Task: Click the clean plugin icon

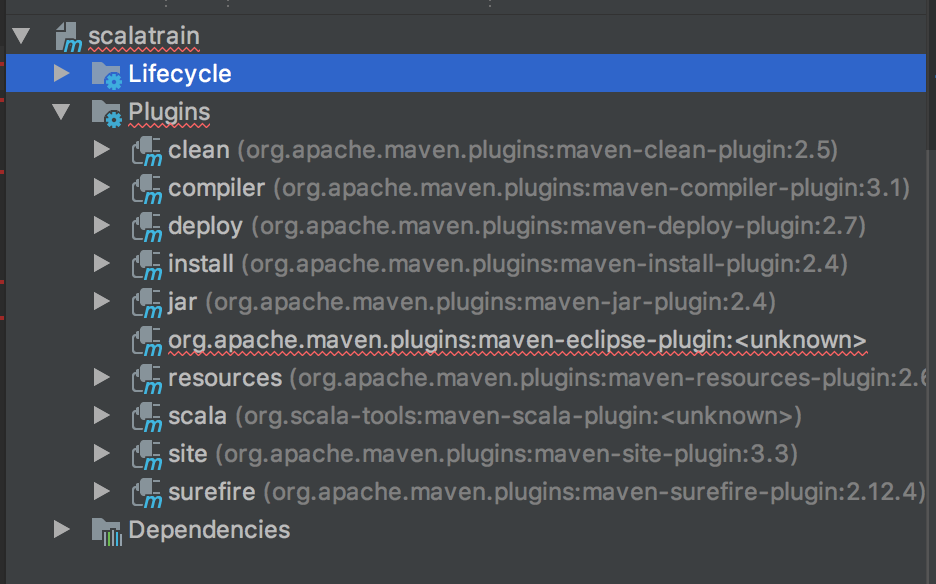Action: (x=146, y=151)
